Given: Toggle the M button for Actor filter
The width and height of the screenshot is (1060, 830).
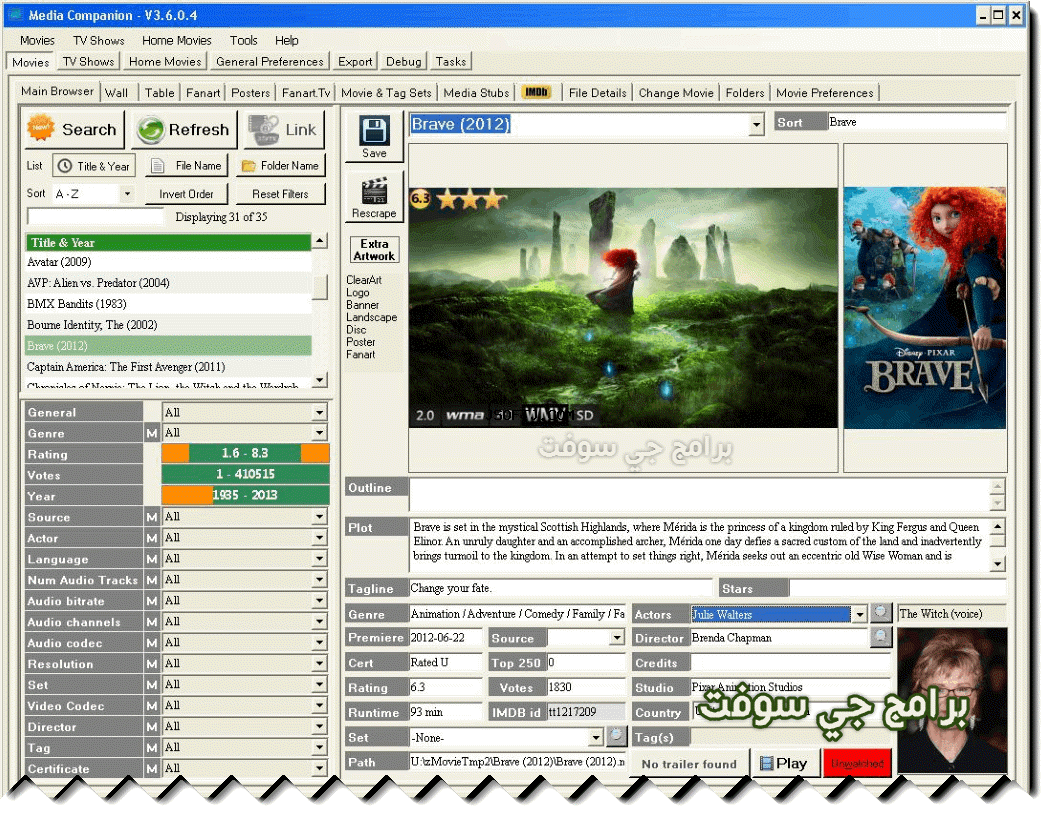Looking at the screenshot, I should [151, 538].
